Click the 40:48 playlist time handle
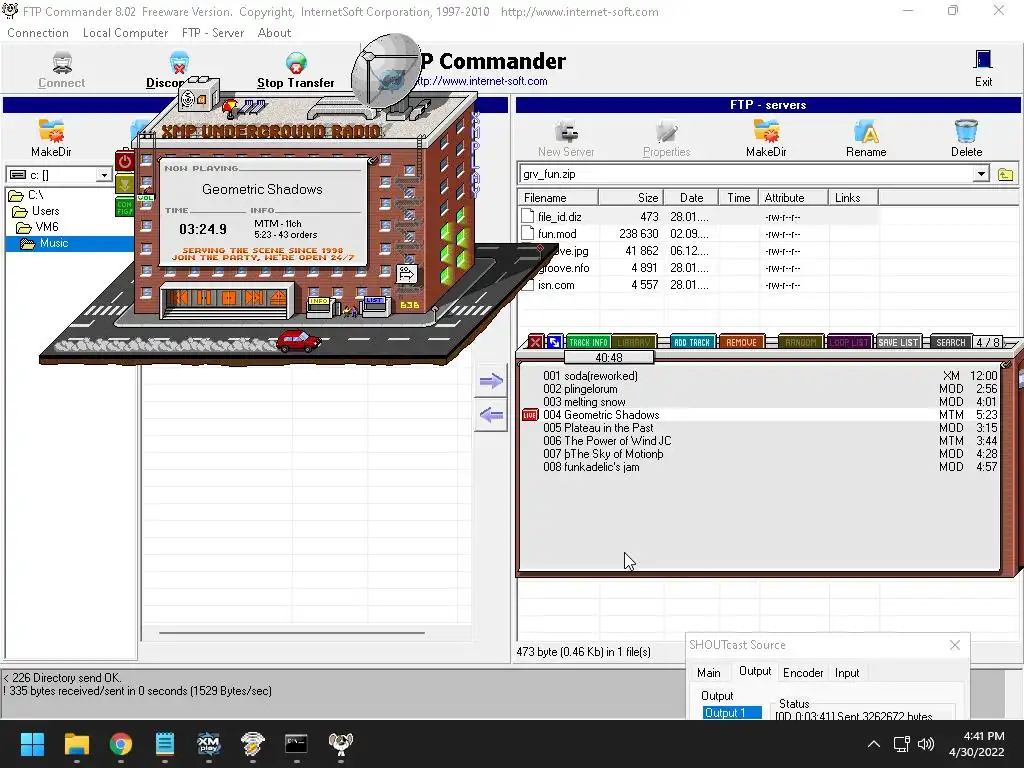The width and height of the screenshot is (1024, 768). click(609, 358)
